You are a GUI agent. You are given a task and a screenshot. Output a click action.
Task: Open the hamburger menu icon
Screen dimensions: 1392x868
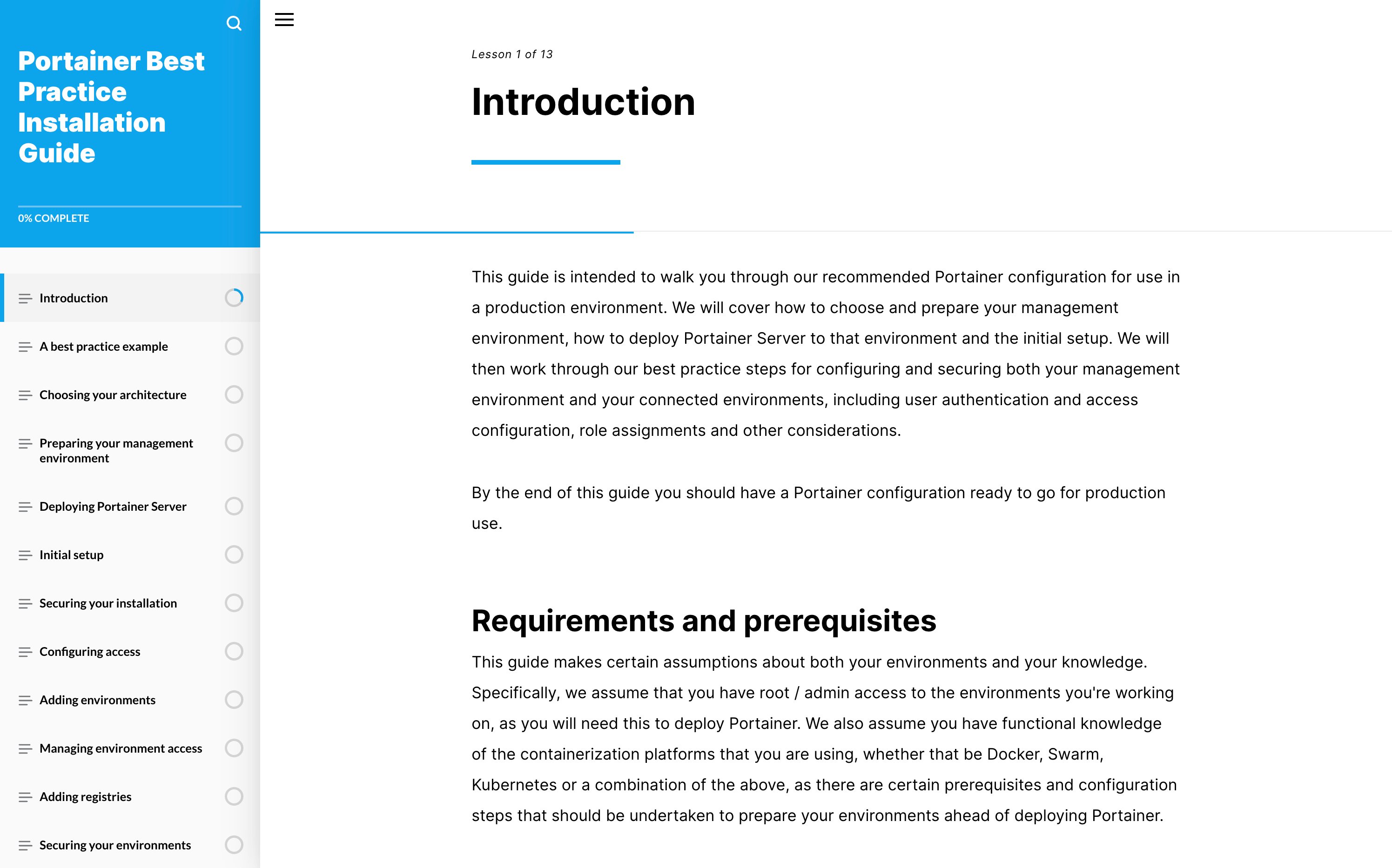tap(284, 19)
